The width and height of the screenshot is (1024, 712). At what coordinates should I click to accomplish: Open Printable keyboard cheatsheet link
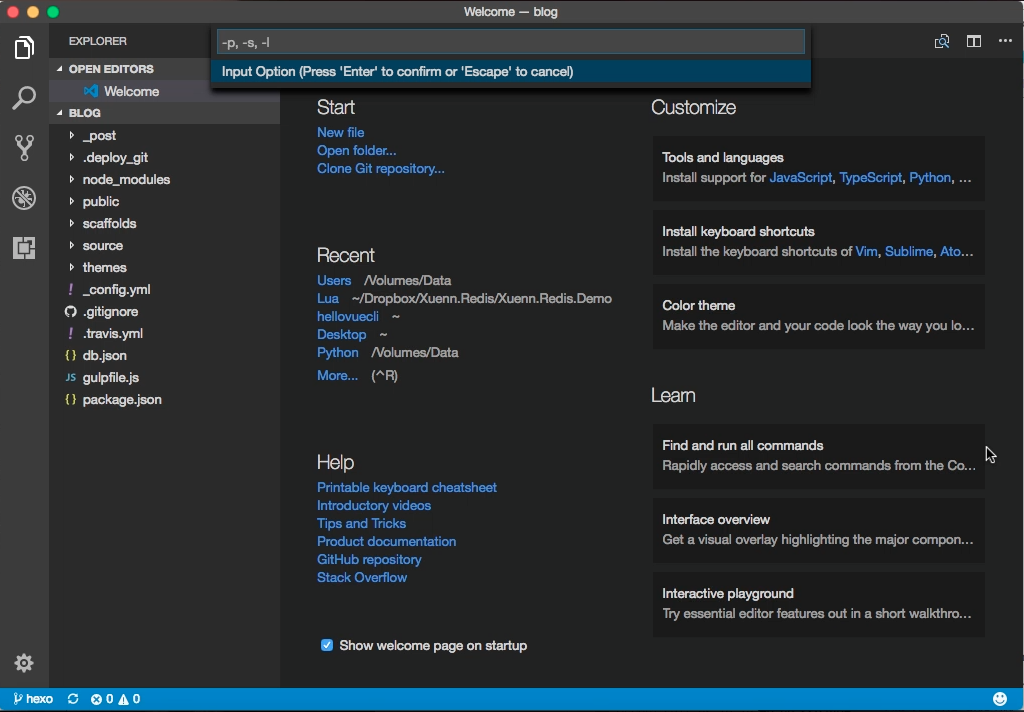point(407,487)
